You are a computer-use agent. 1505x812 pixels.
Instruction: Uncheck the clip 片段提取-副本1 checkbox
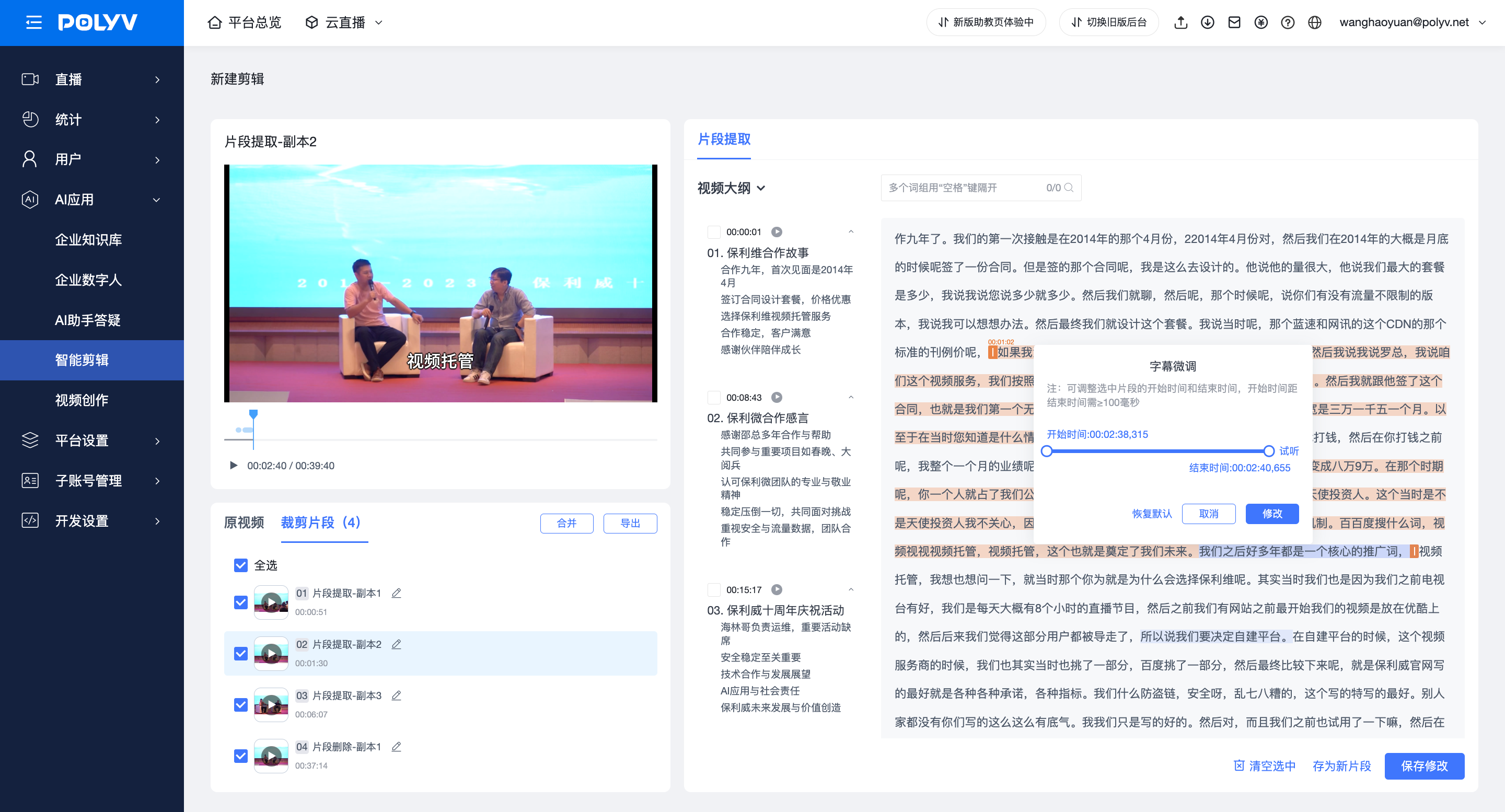point(241,602)
